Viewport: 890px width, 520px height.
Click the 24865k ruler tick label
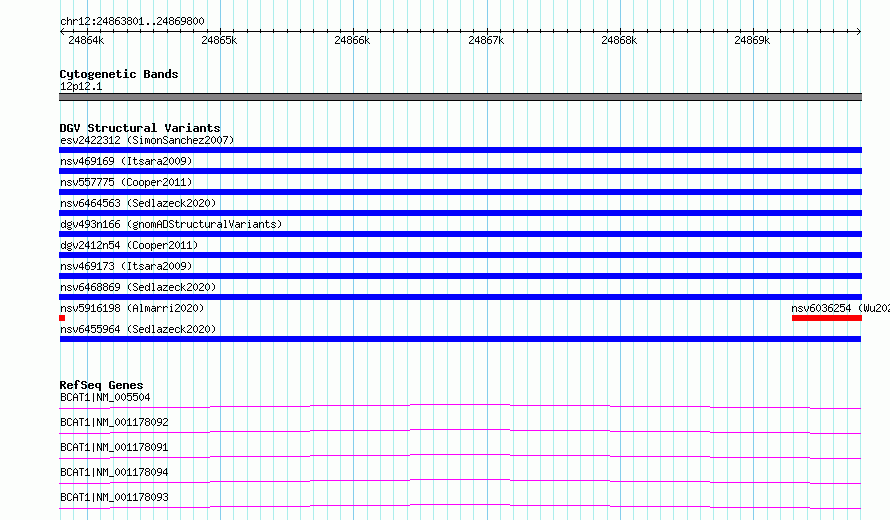[x=219, y=40]
